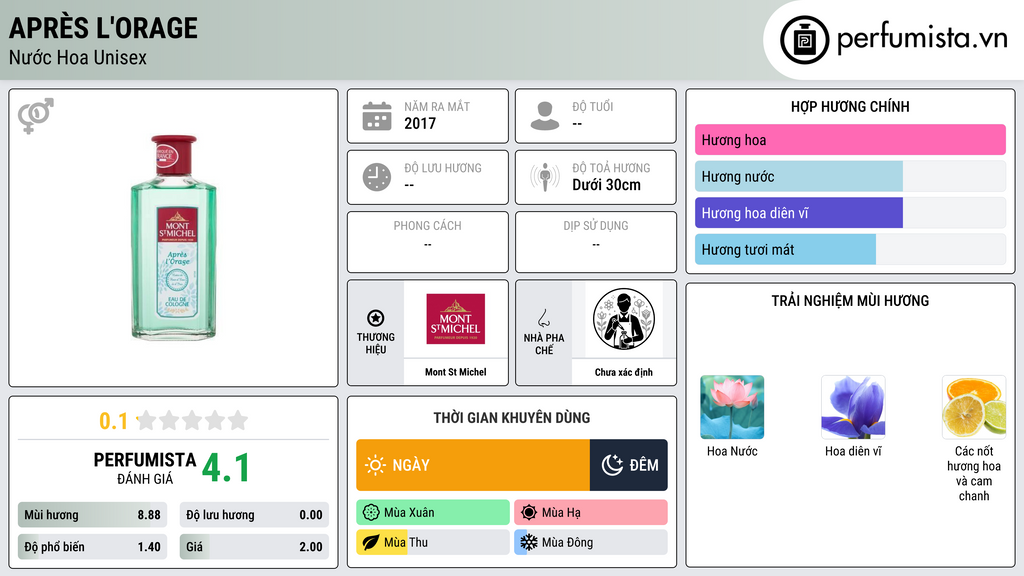Click the unisex gender symbol icon
1024x576 pixels.
pos(35,116)
